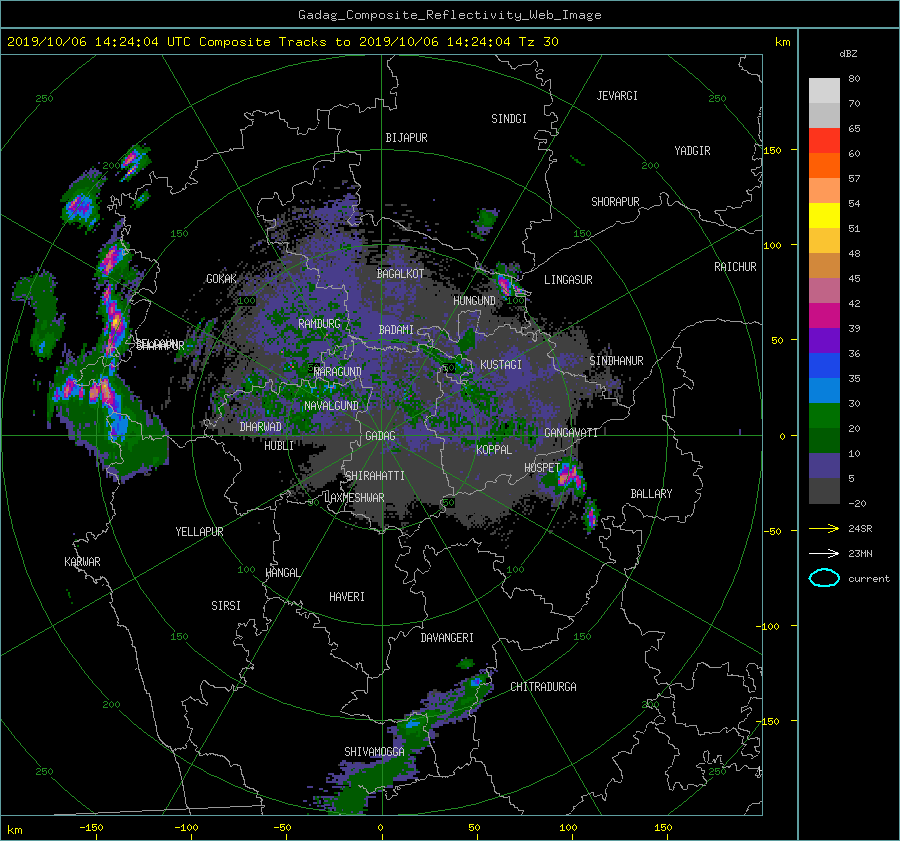Click the white 23MN arrow icon
Image resolution: width=900 pixels, height=841 pixels.
pos(824,553)
